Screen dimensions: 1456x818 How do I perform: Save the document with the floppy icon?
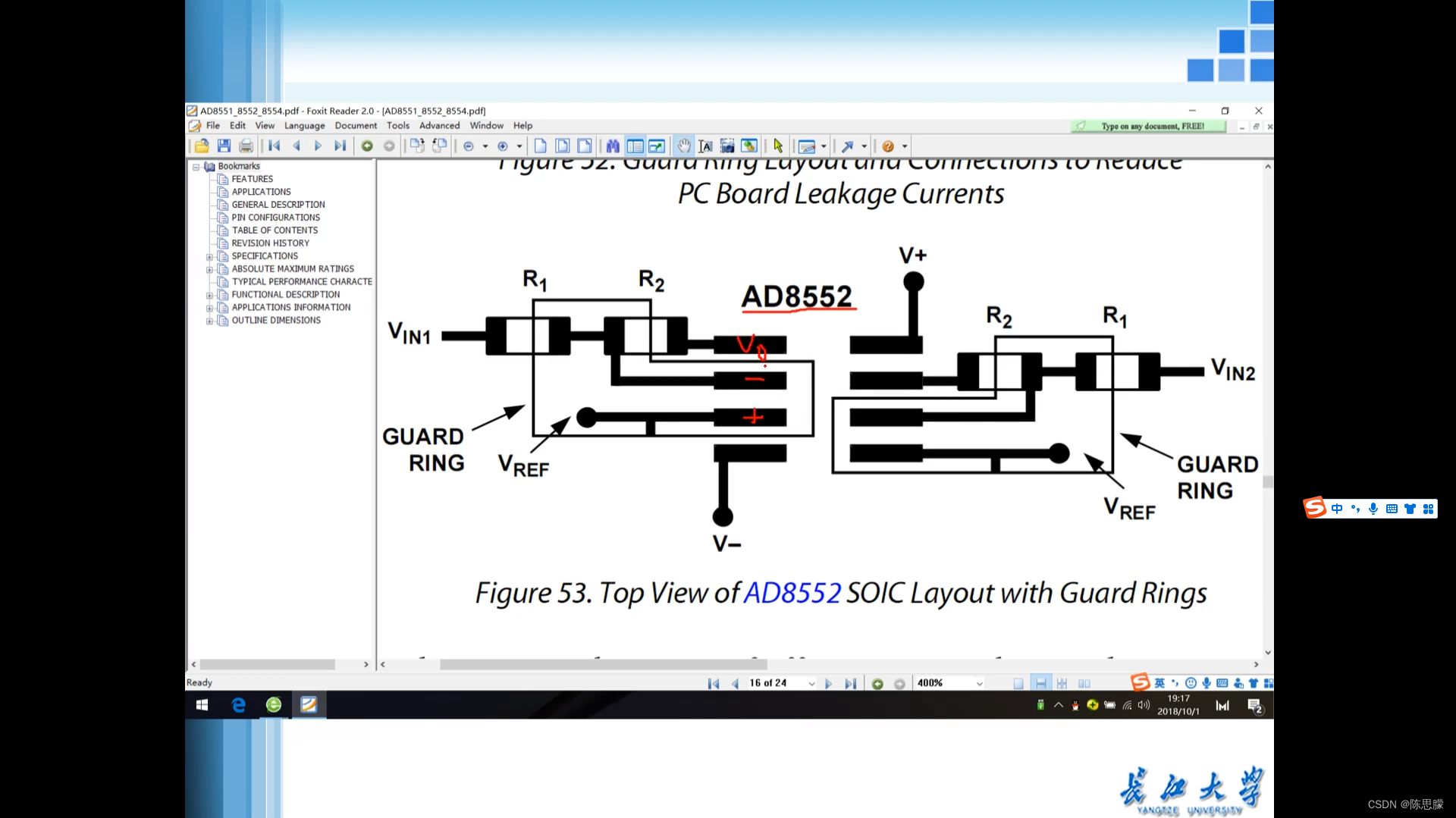(224, 146)
